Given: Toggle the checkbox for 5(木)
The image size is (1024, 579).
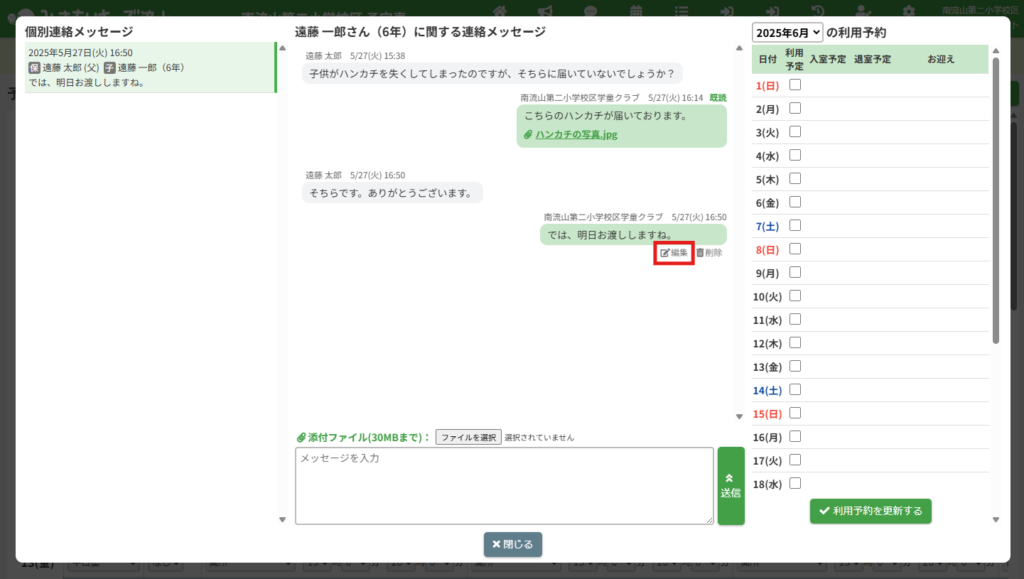Looking at the screenshot, I should [x=795, y=178].
